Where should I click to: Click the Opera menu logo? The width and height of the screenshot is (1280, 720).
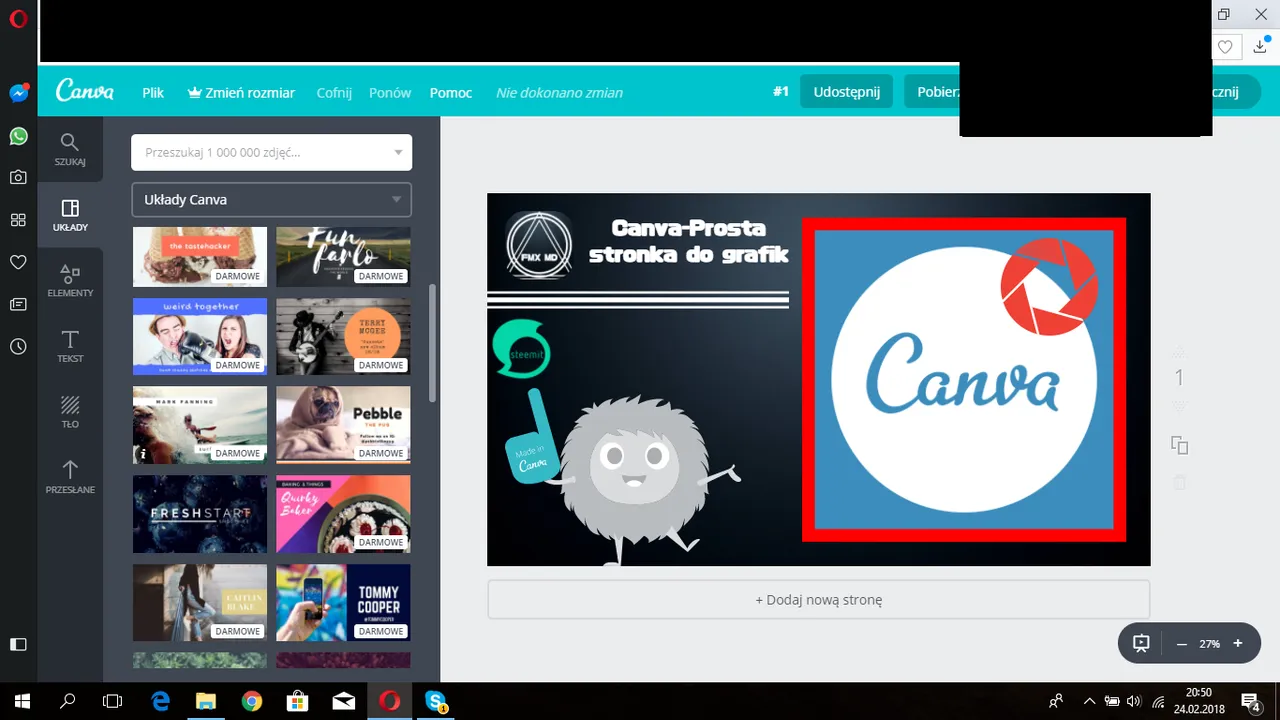pos(18,20)
